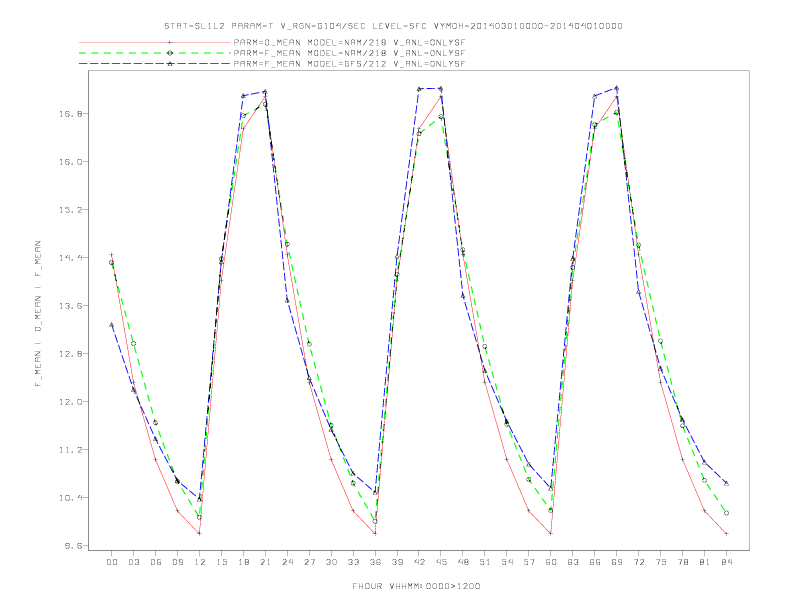Click x-axis tick label 60
The height and width of the screenshot is (612, 792).
point(551,562)
